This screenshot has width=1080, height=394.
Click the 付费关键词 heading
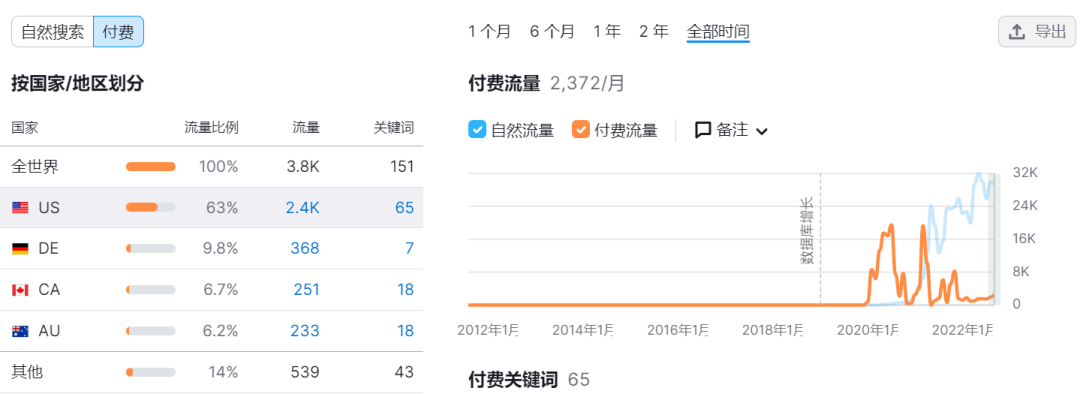click(513, 379)
